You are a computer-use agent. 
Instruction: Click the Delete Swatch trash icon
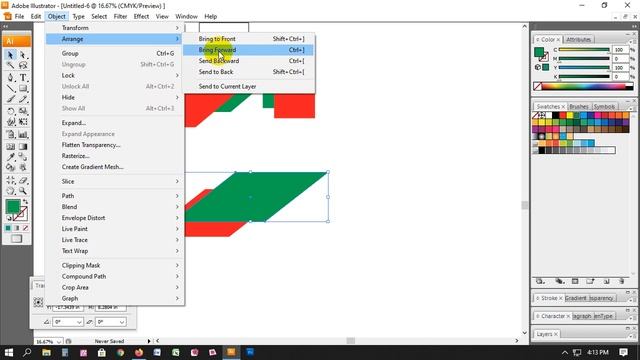(622, 282)
